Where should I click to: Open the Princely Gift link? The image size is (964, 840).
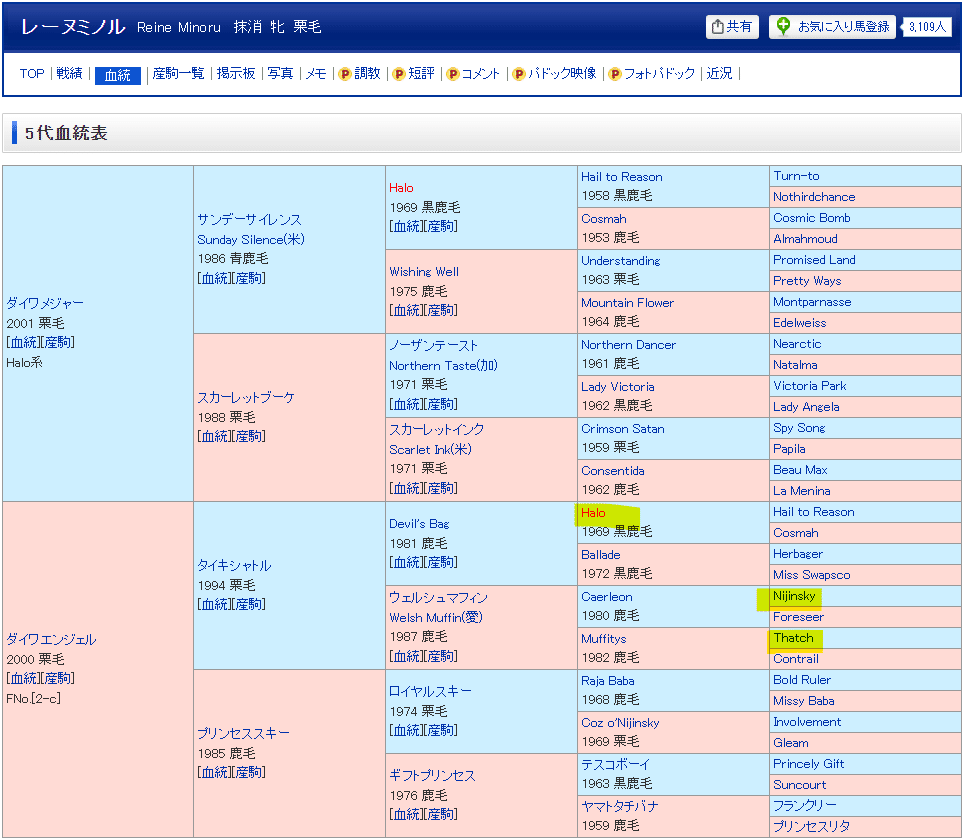(808, 764)
